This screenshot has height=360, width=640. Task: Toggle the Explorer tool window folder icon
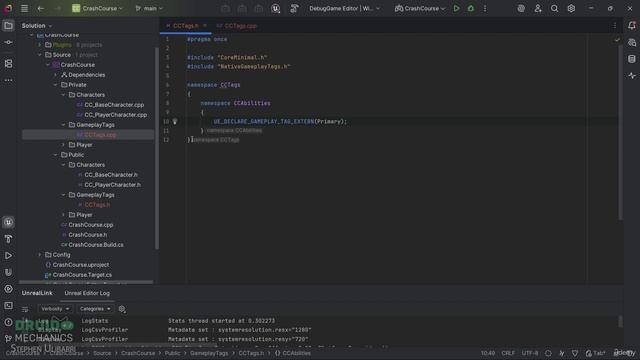tap(8, 26)
